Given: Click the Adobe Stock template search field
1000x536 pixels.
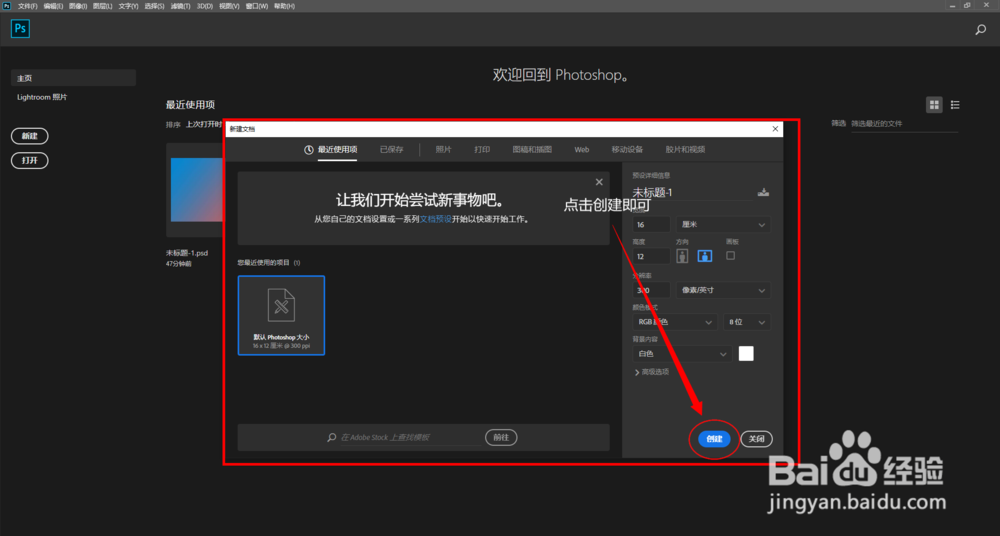Looking at the screenshot, I should (x=411, y=438).
